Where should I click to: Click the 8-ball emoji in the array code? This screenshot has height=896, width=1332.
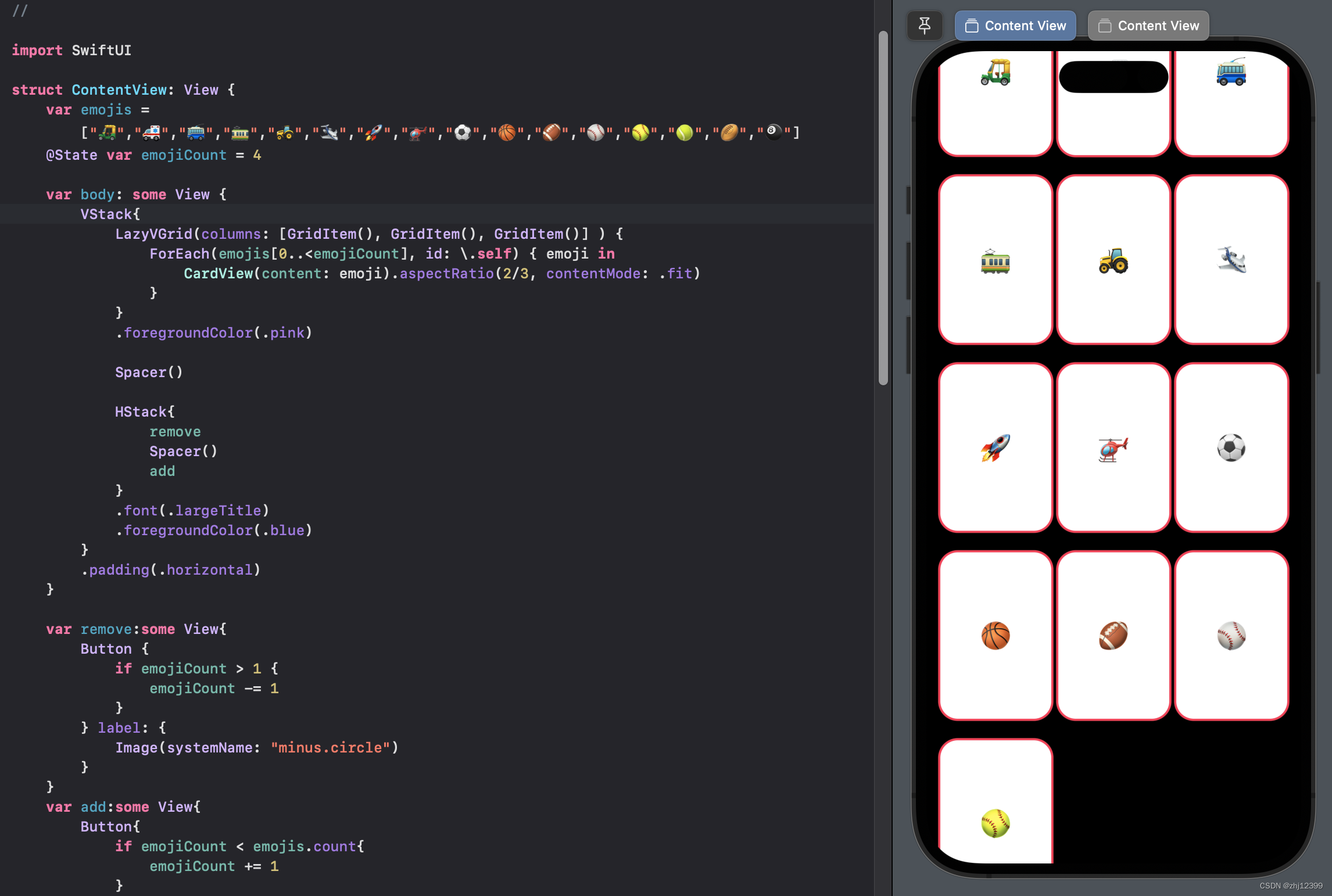pyautogui.click(x=774, y=133)
